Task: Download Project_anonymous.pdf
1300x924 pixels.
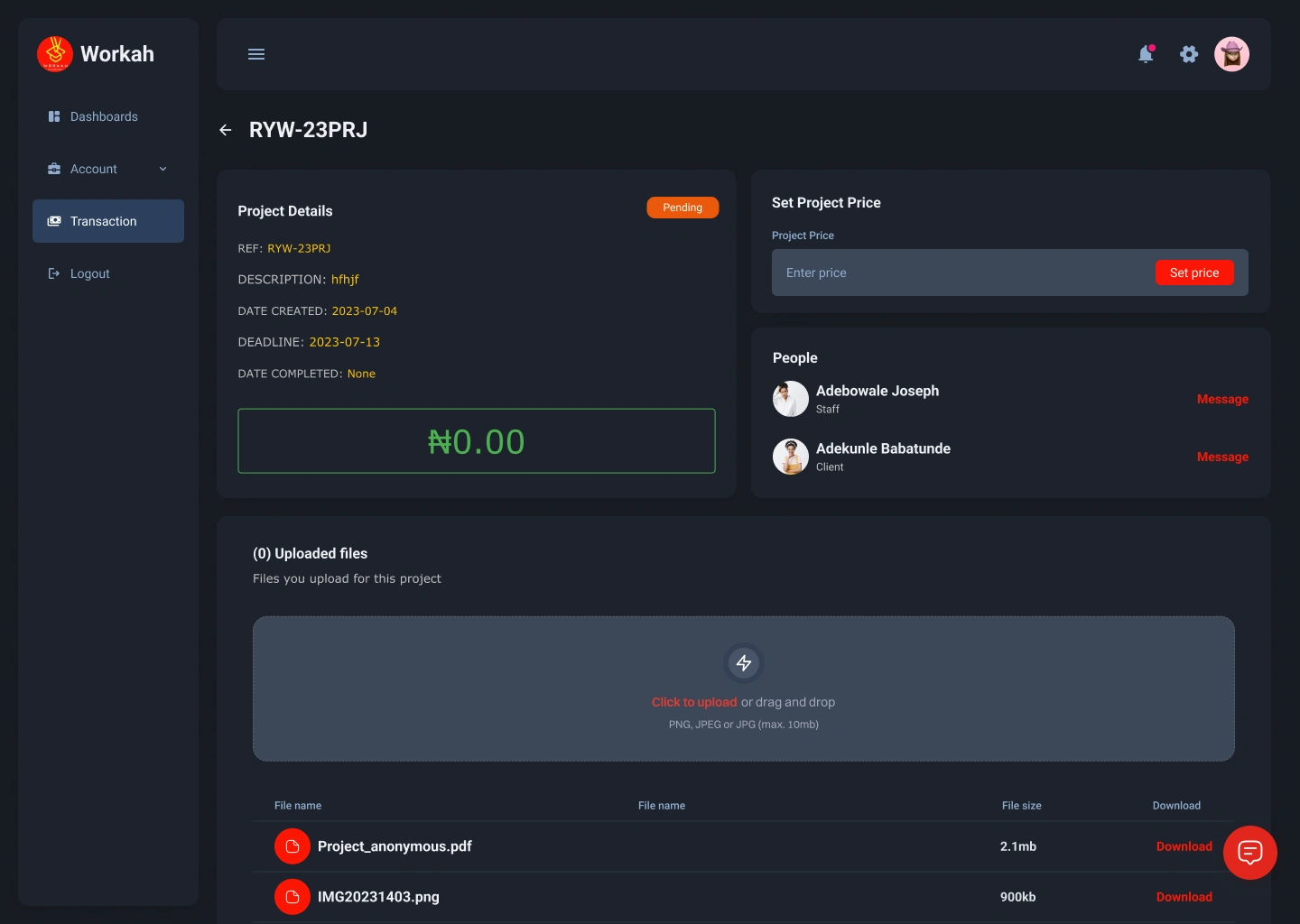Action: point(1184,846)
